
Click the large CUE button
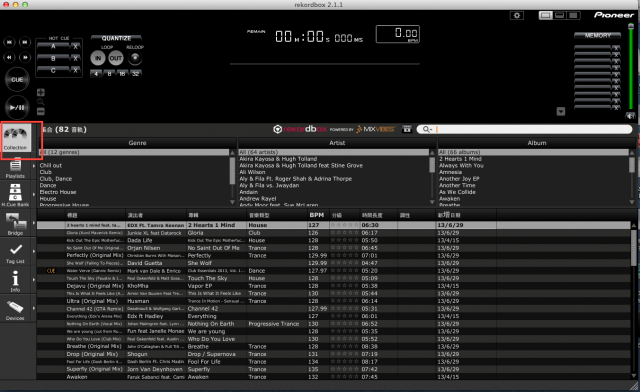pyautogui.click(x=17, y=80)
